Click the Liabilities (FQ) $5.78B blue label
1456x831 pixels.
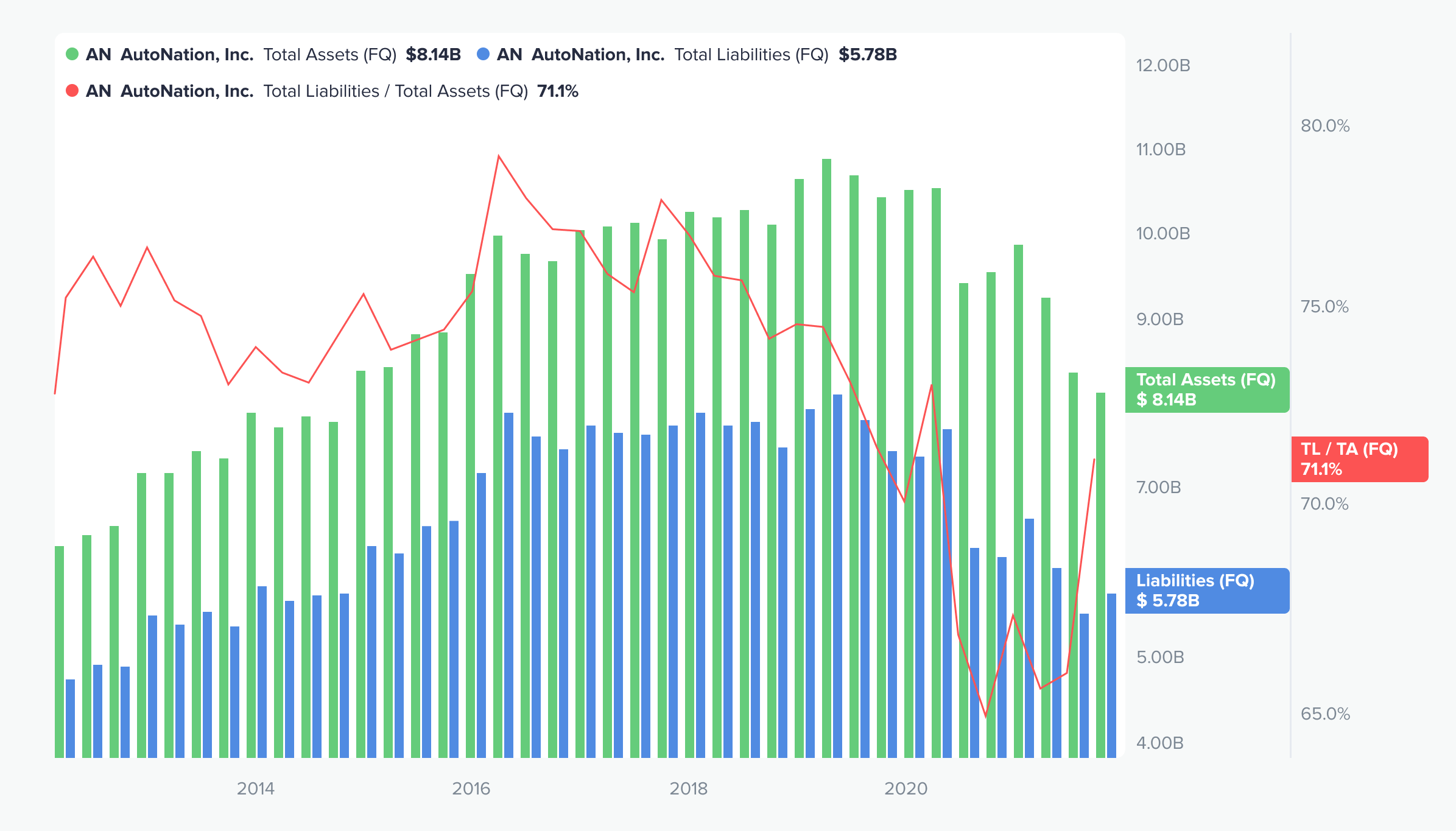[1207, 591]
